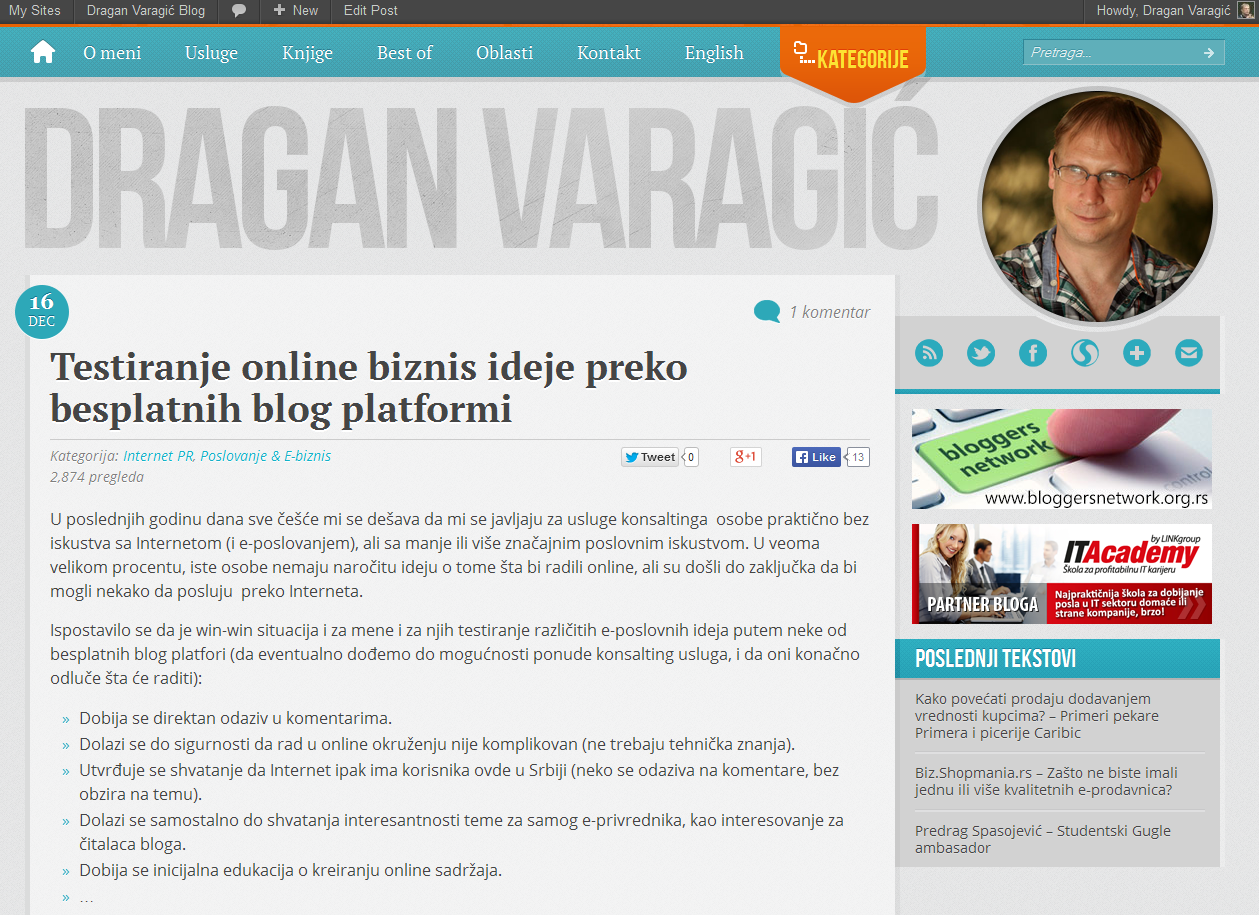Click the Tweet count bubble showing 0

[x=691, y=457]
